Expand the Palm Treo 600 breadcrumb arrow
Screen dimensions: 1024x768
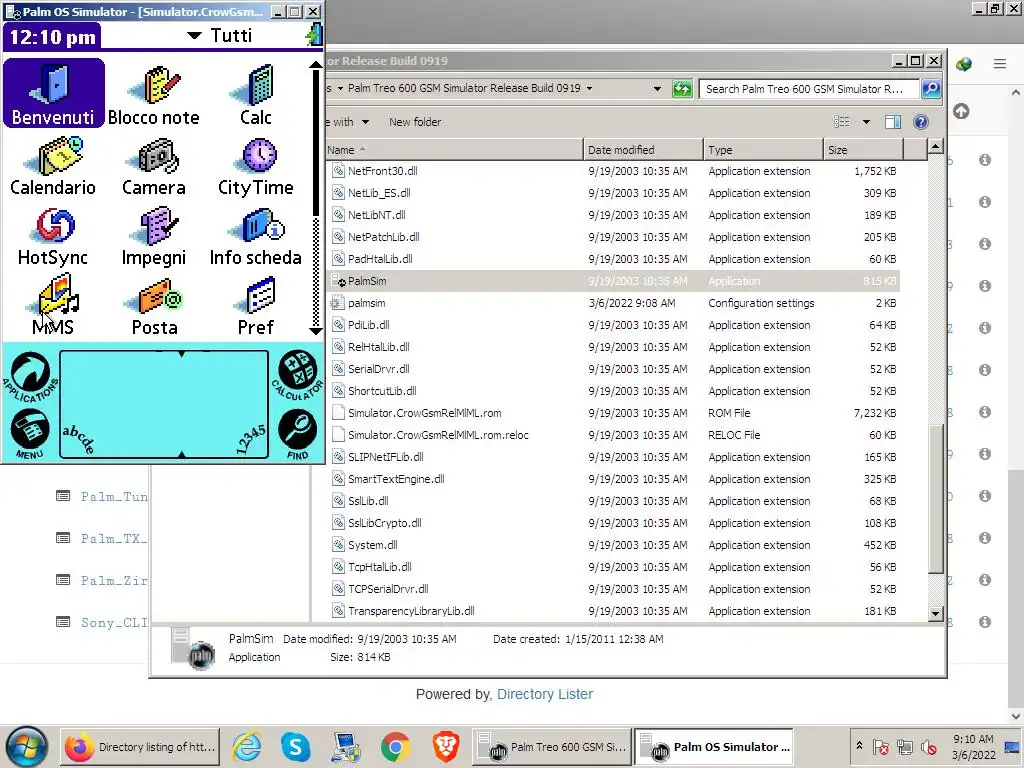tap(590, 88)
